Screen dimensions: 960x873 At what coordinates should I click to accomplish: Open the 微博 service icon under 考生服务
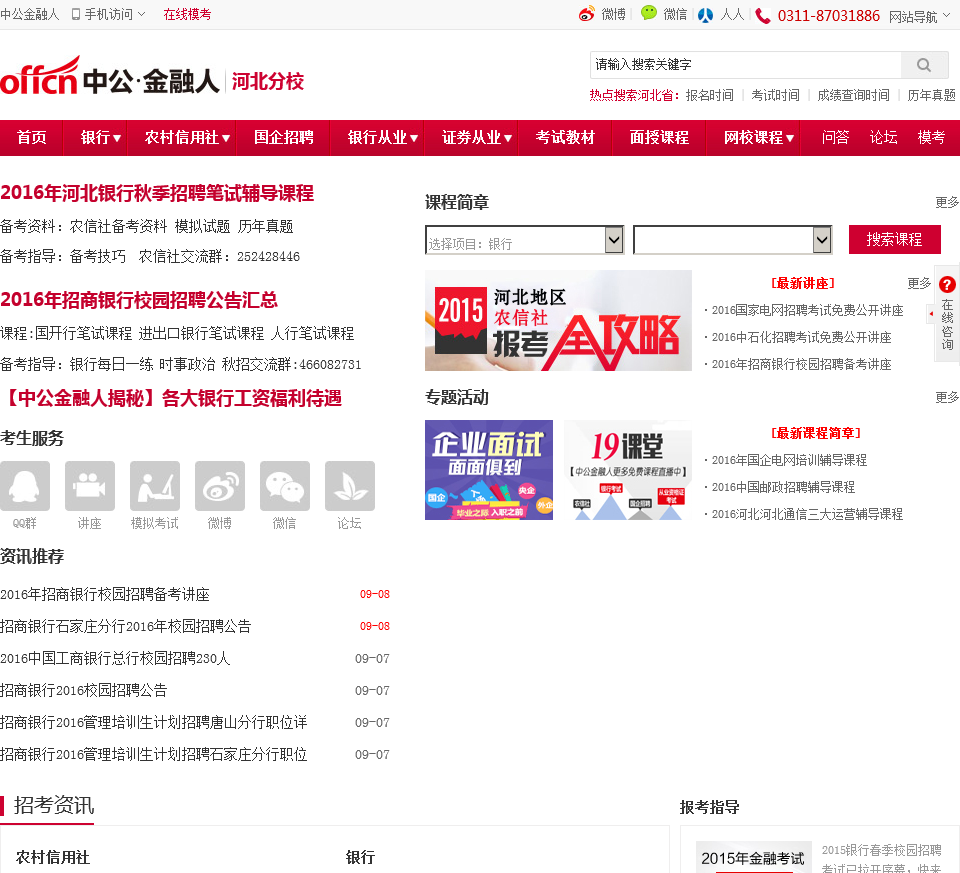click(x=220, y=486)
